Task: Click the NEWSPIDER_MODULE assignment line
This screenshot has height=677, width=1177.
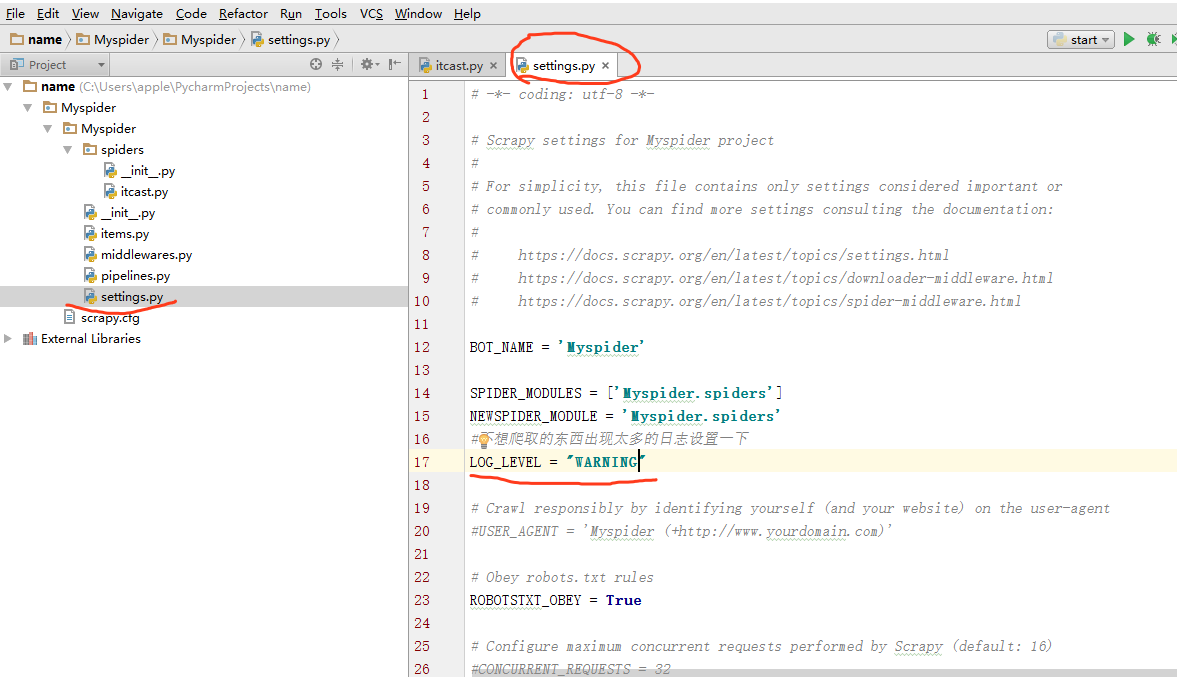Action: pos(625,416)
